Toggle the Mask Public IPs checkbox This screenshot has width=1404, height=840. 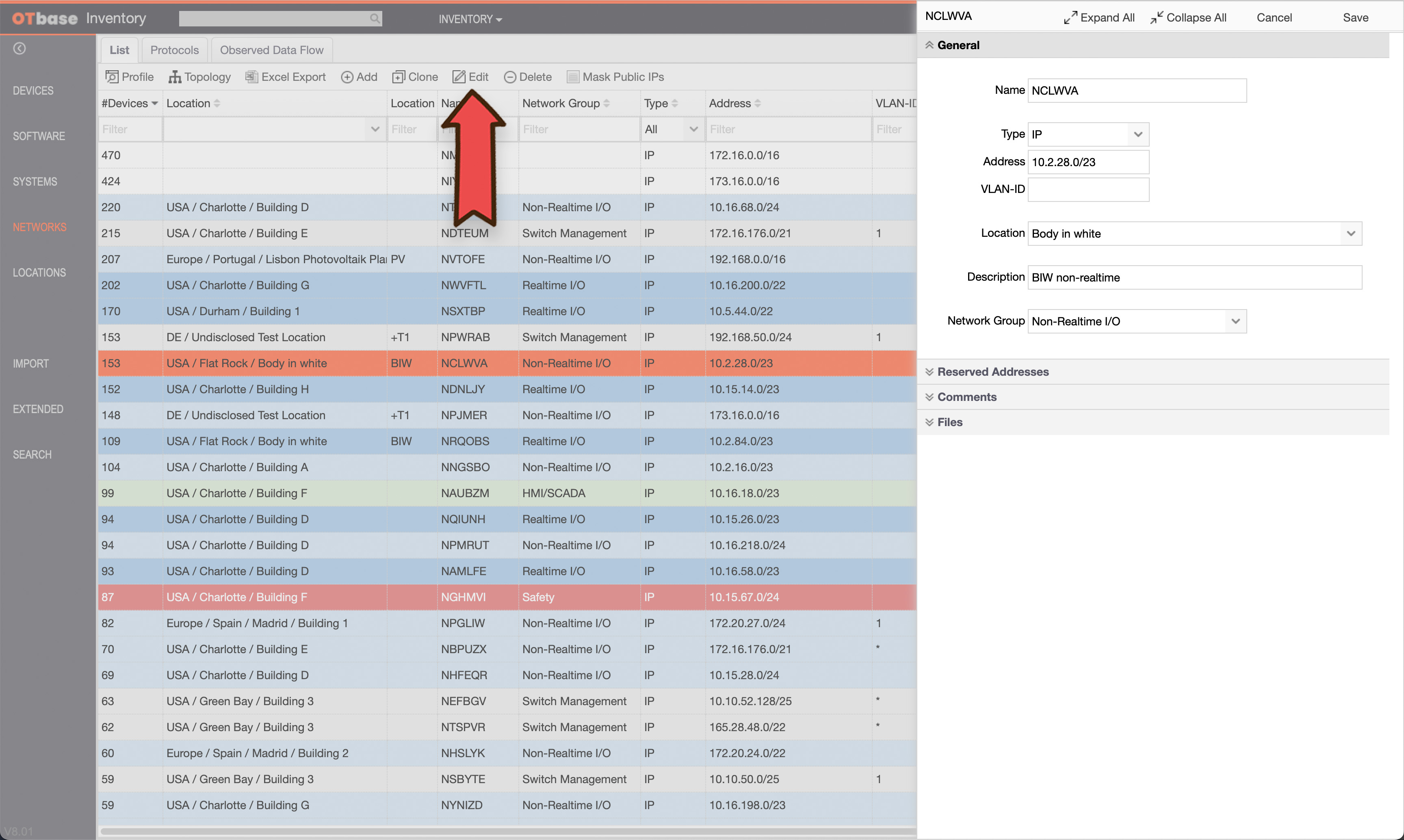point(573,77)
